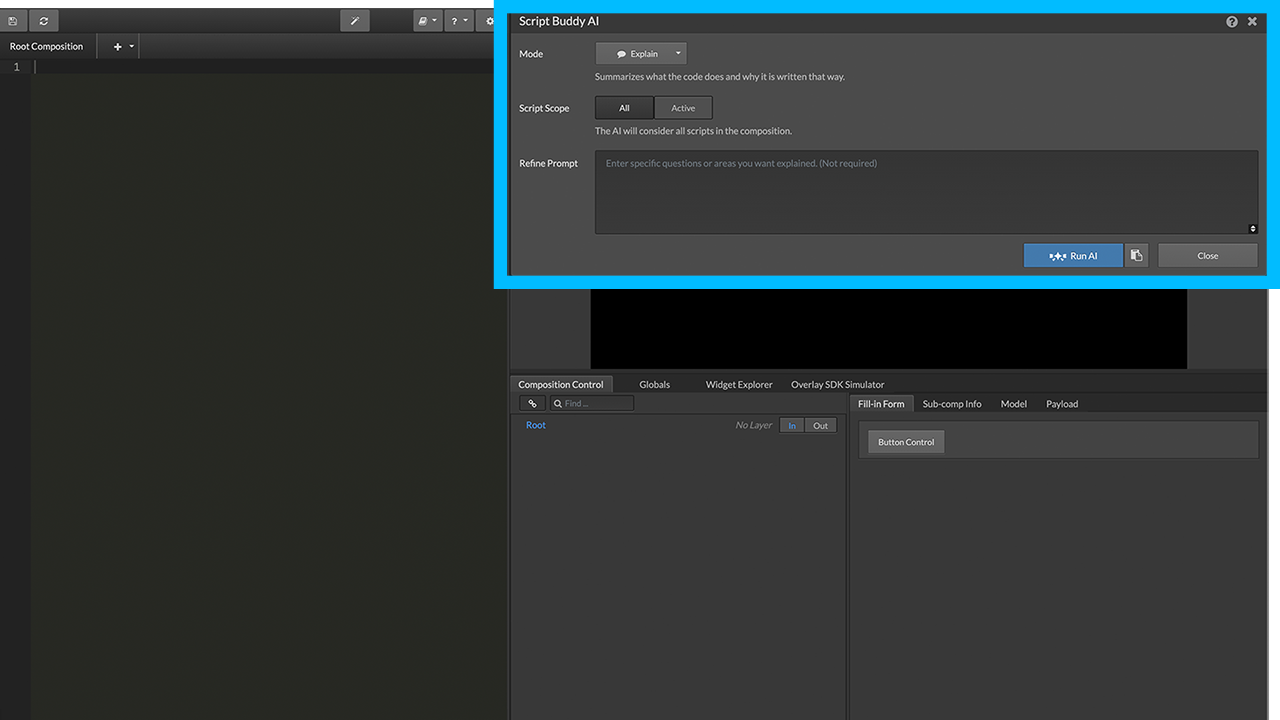The width and height of the screenshot is (1280, 720).
Task: Click the Out button for Root
Action: coord(820,426)
